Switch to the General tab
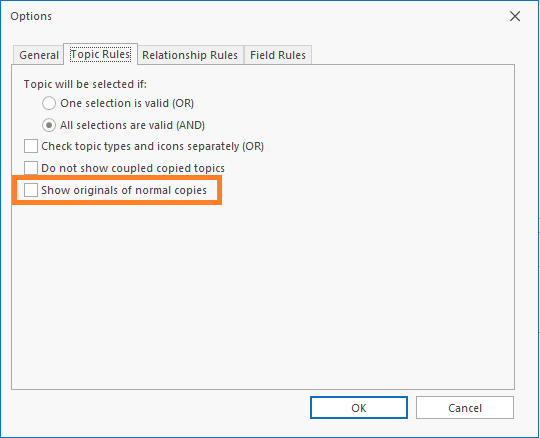The height and width of the screenshot is (438, 540). pyautogui.click(x=39, y=55)
